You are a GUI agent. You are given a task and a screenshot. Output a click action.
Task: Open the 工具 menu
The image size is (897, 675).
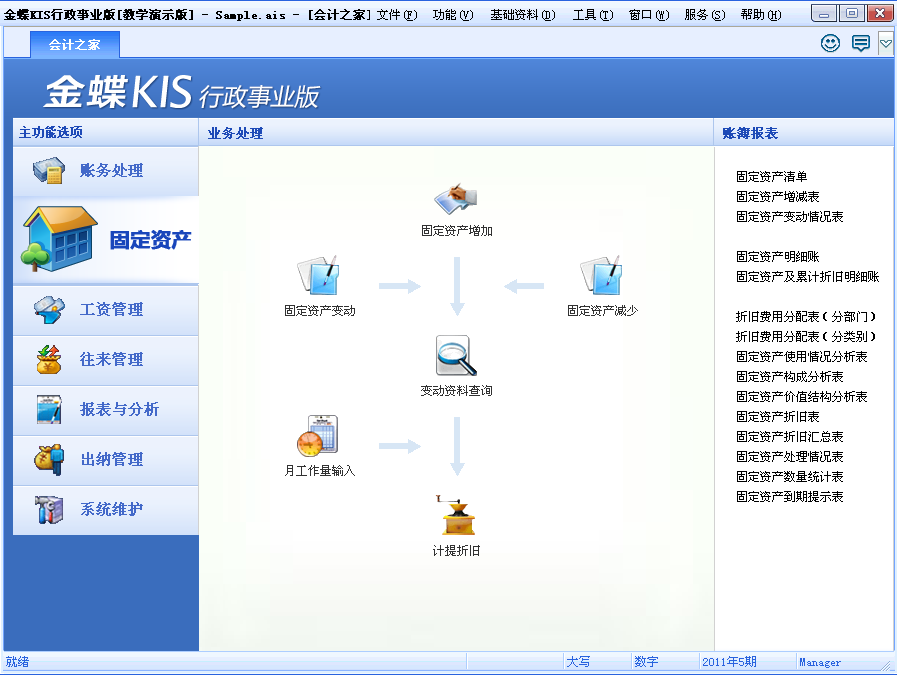coord(593,15)
